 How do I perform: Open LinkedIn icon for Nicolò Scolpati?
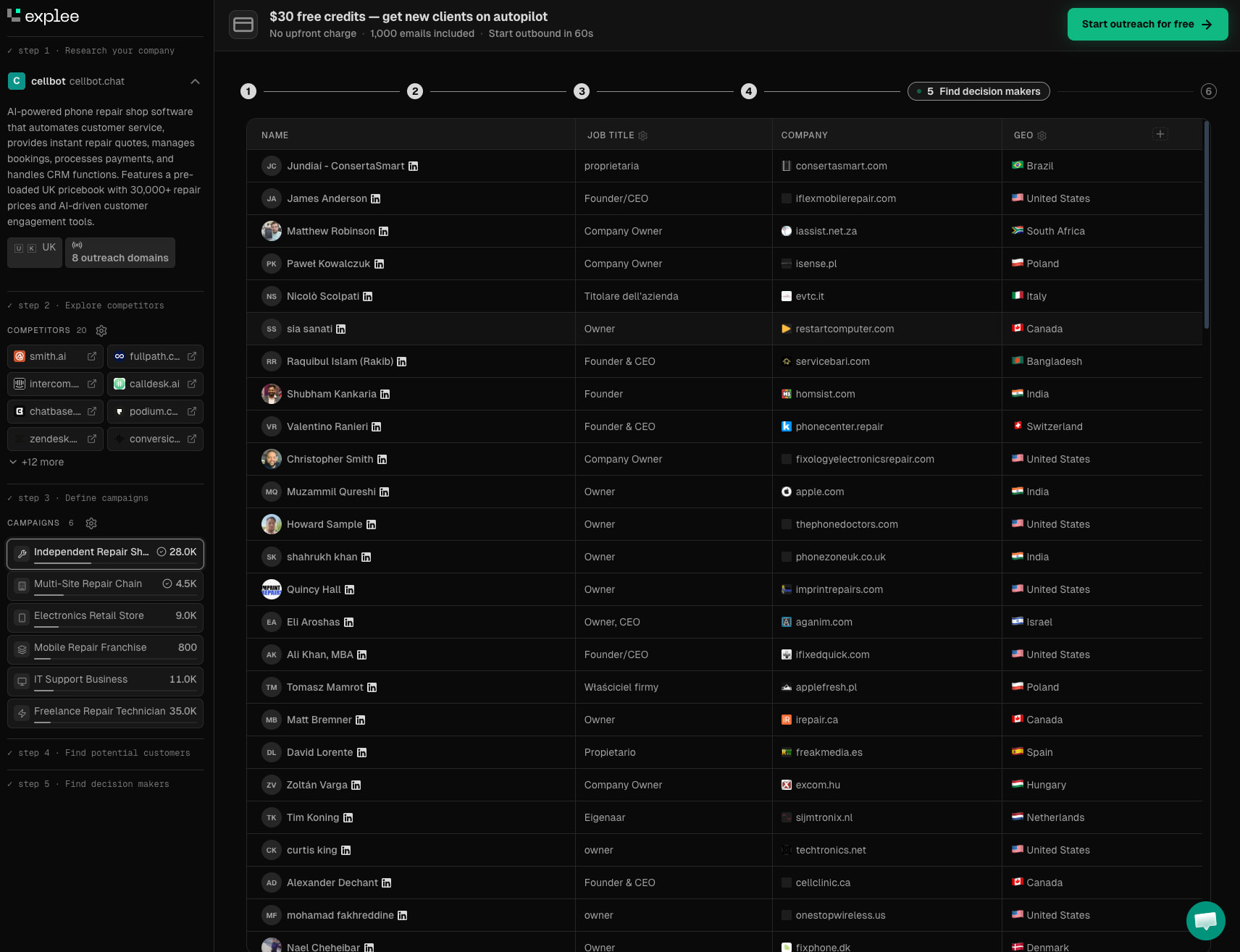[x=368, y=296]
